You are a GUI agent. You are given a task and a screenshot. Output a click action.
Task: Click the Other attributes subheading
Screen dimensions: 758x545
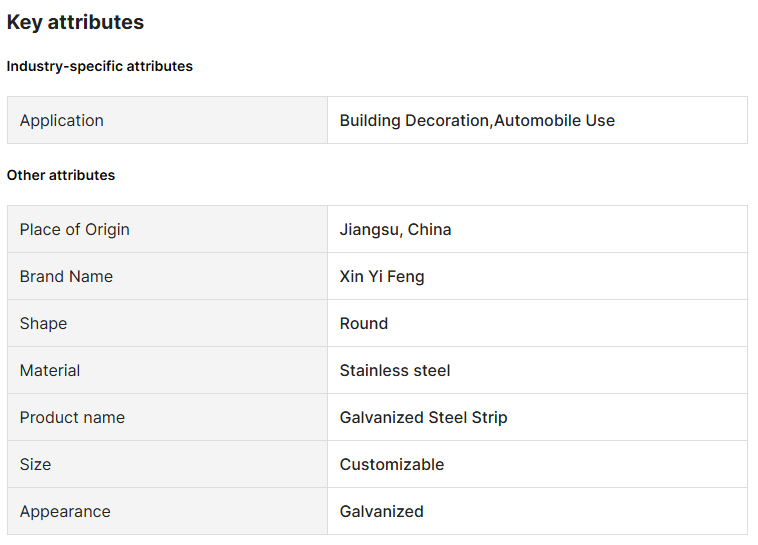coord(61,175)
